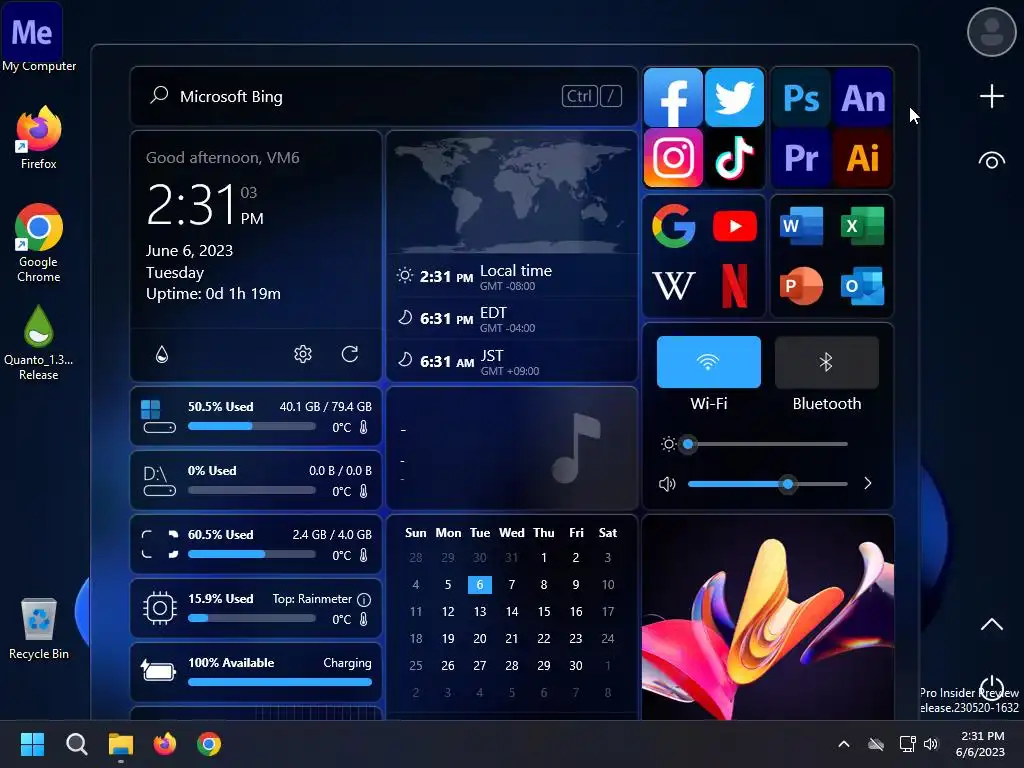1024x768 pixels.
Task: Select June 15 in the calendar
Action: point(543,612)
